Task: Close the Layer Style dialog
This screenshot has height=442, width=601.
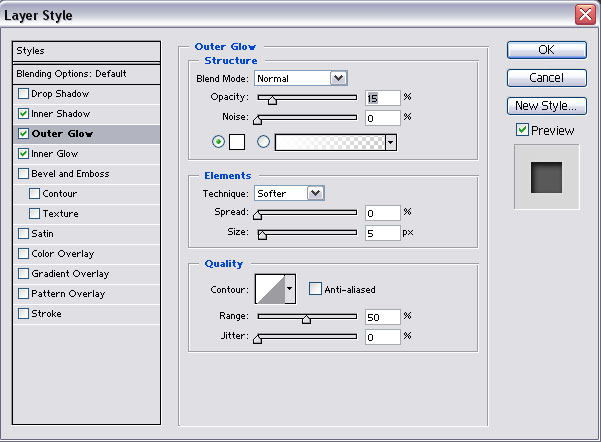Action: tap(584, 14)
